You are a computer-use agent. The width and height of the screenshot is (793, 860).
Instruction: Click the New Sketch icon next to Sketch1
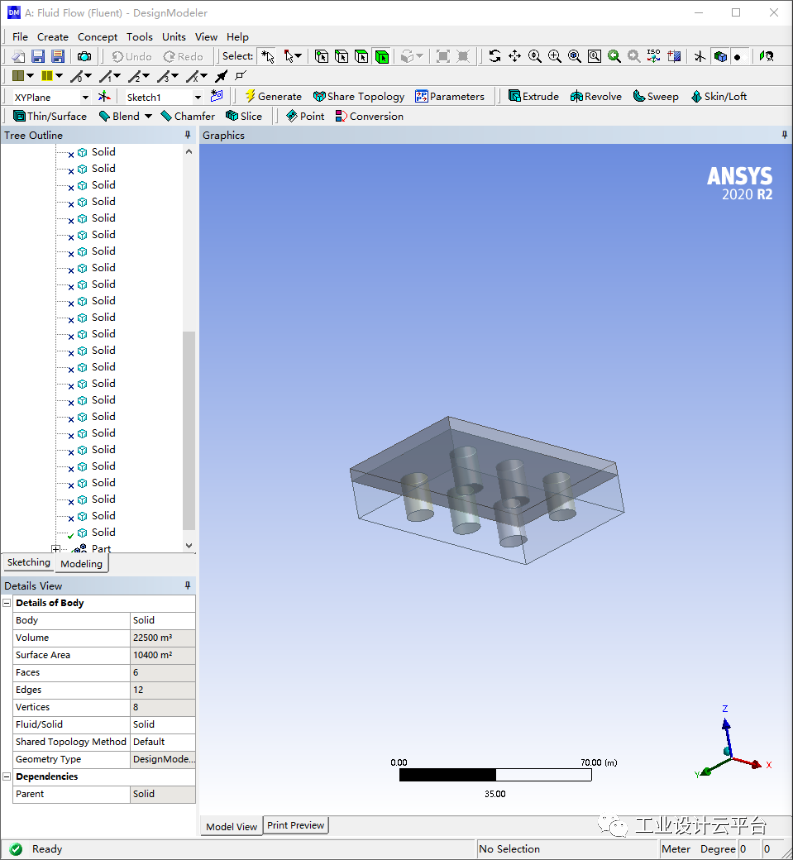click(217, 96)
